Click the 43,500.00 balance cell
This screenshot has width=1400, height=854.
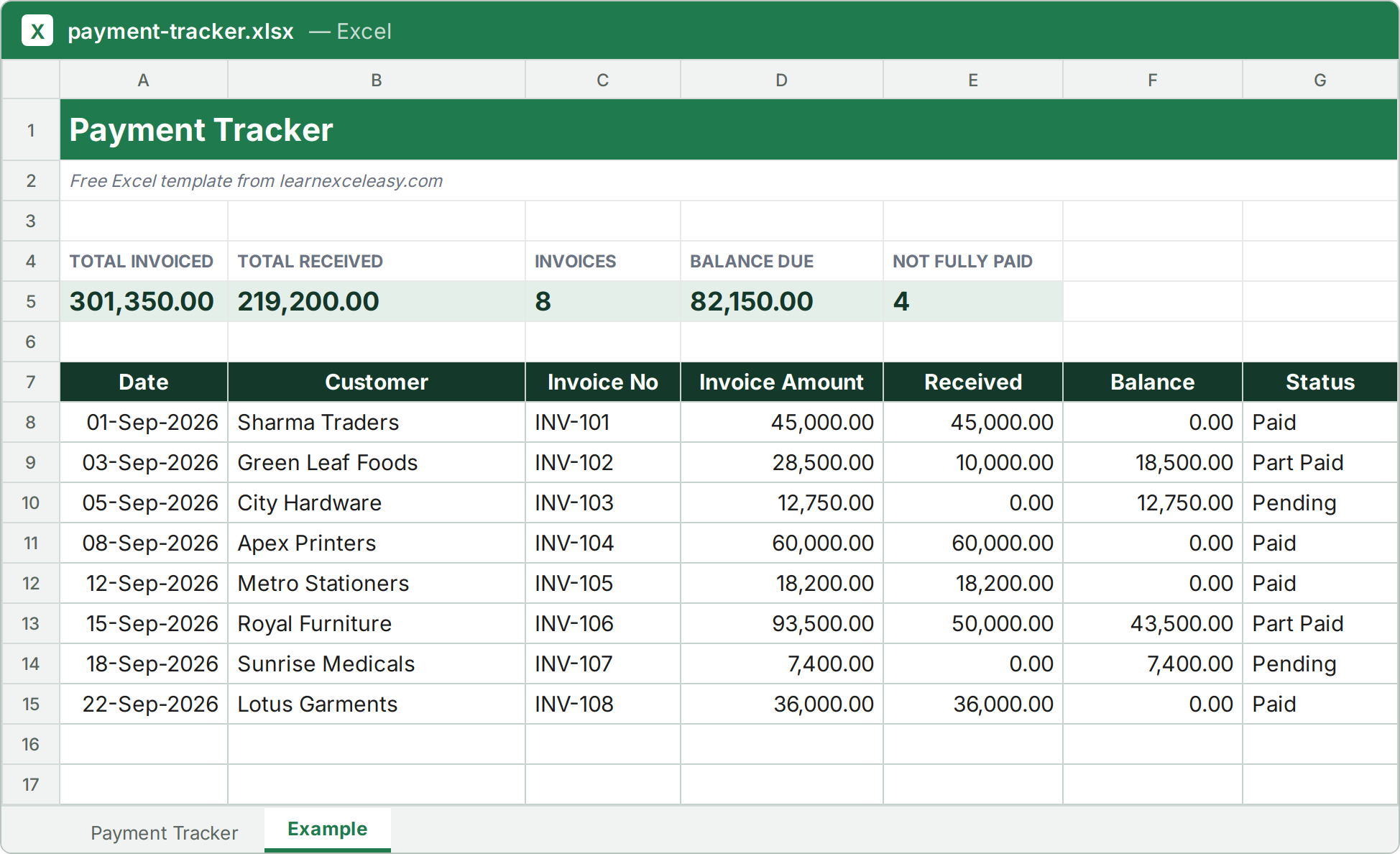(x=1153, y=623)
